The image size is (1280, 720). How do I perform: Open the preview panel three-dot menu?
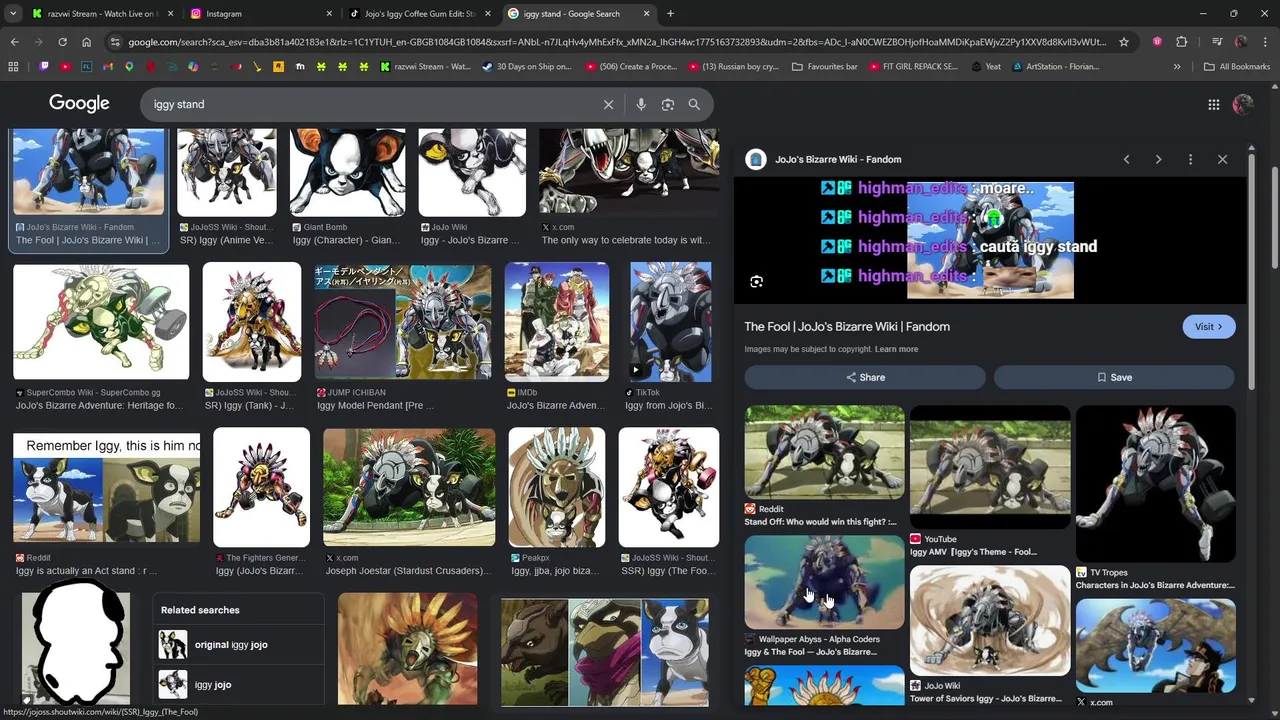coord(1190,159)
